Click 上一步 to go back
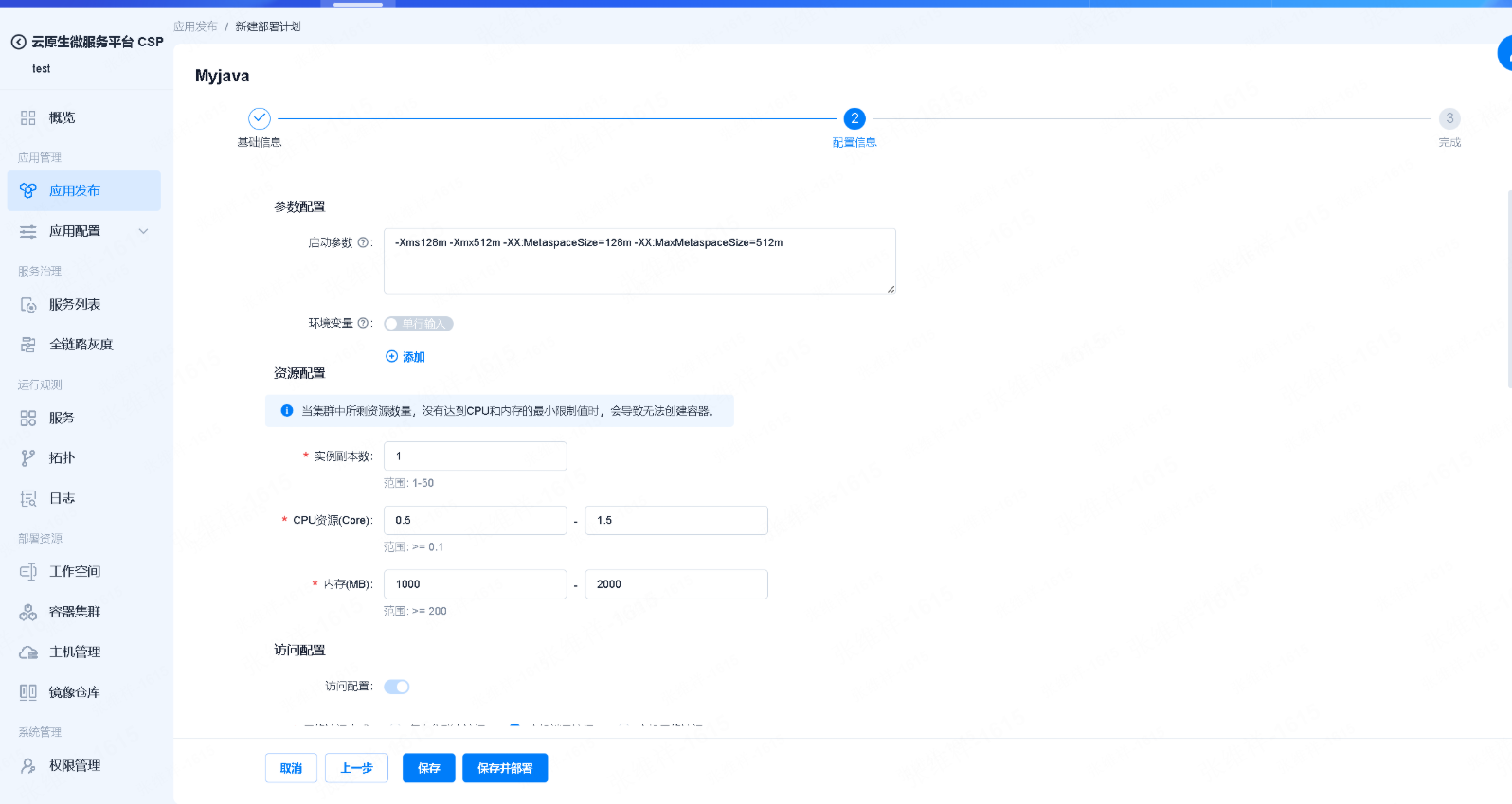The image size is (1512, 804). point(356,768)
